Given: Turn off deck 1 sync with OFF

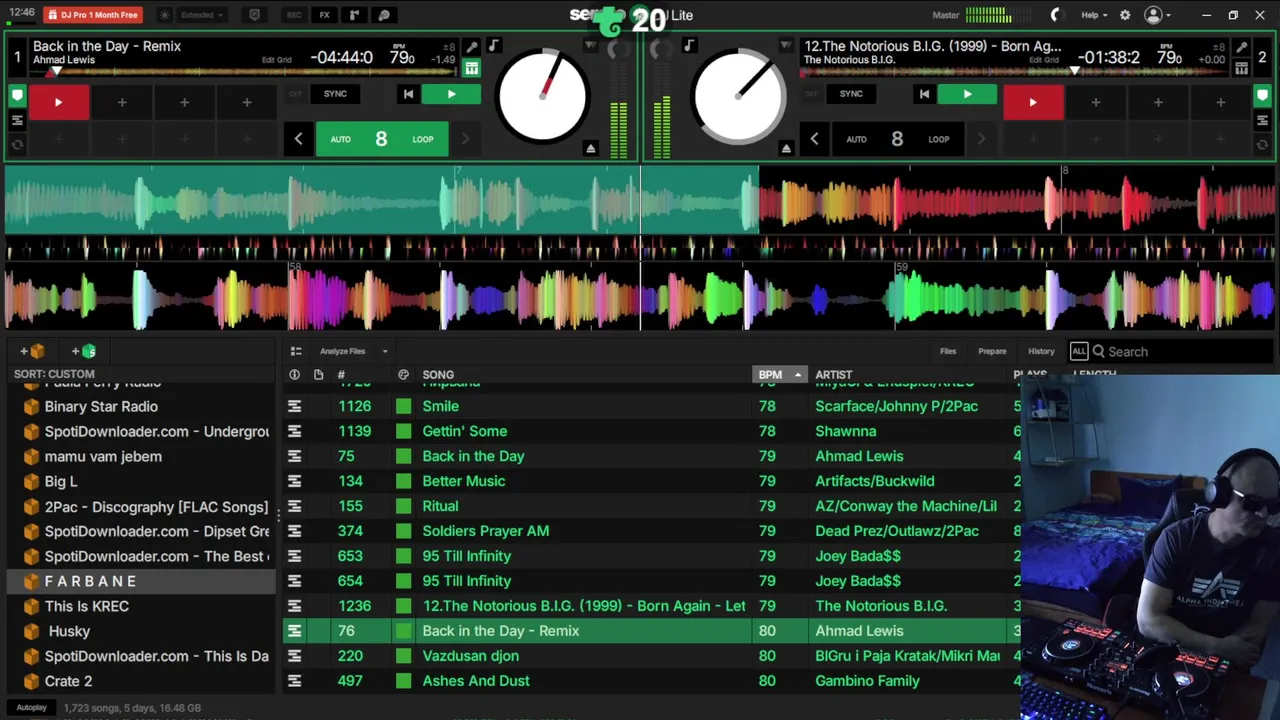Looking at the screenshot, I should pyautogui.click(x=295, y=94).
